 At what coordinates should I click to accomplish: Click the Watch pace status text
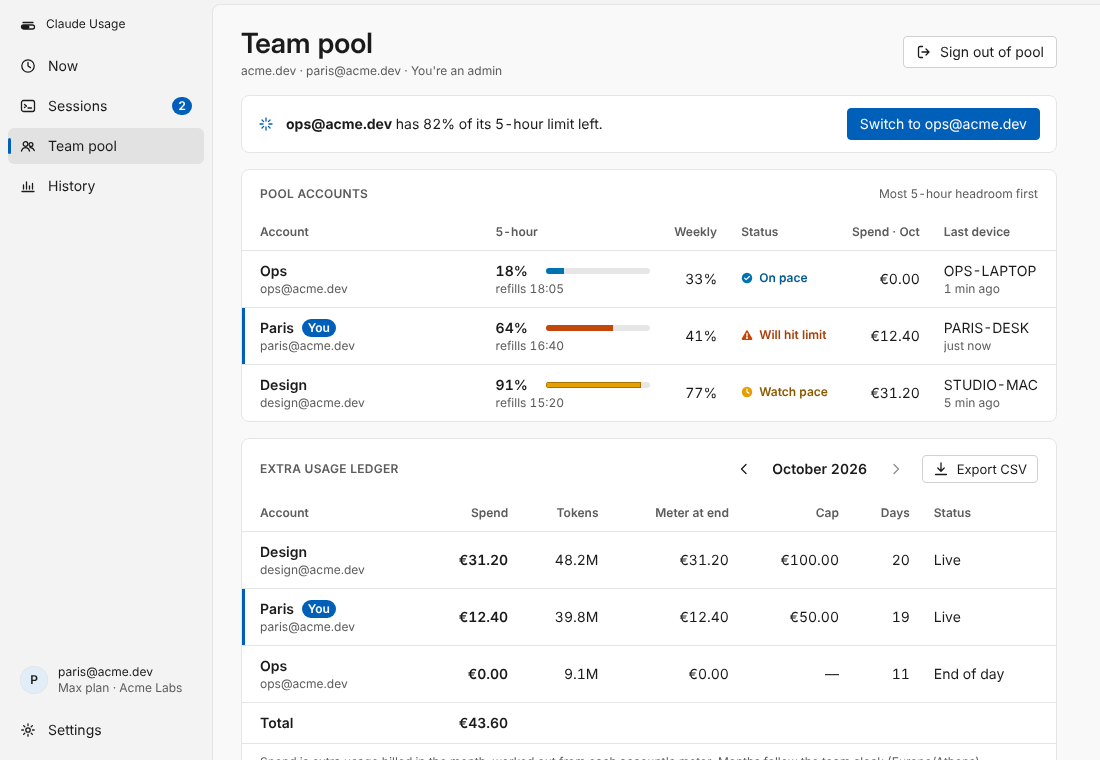click(x=793, y=392)
